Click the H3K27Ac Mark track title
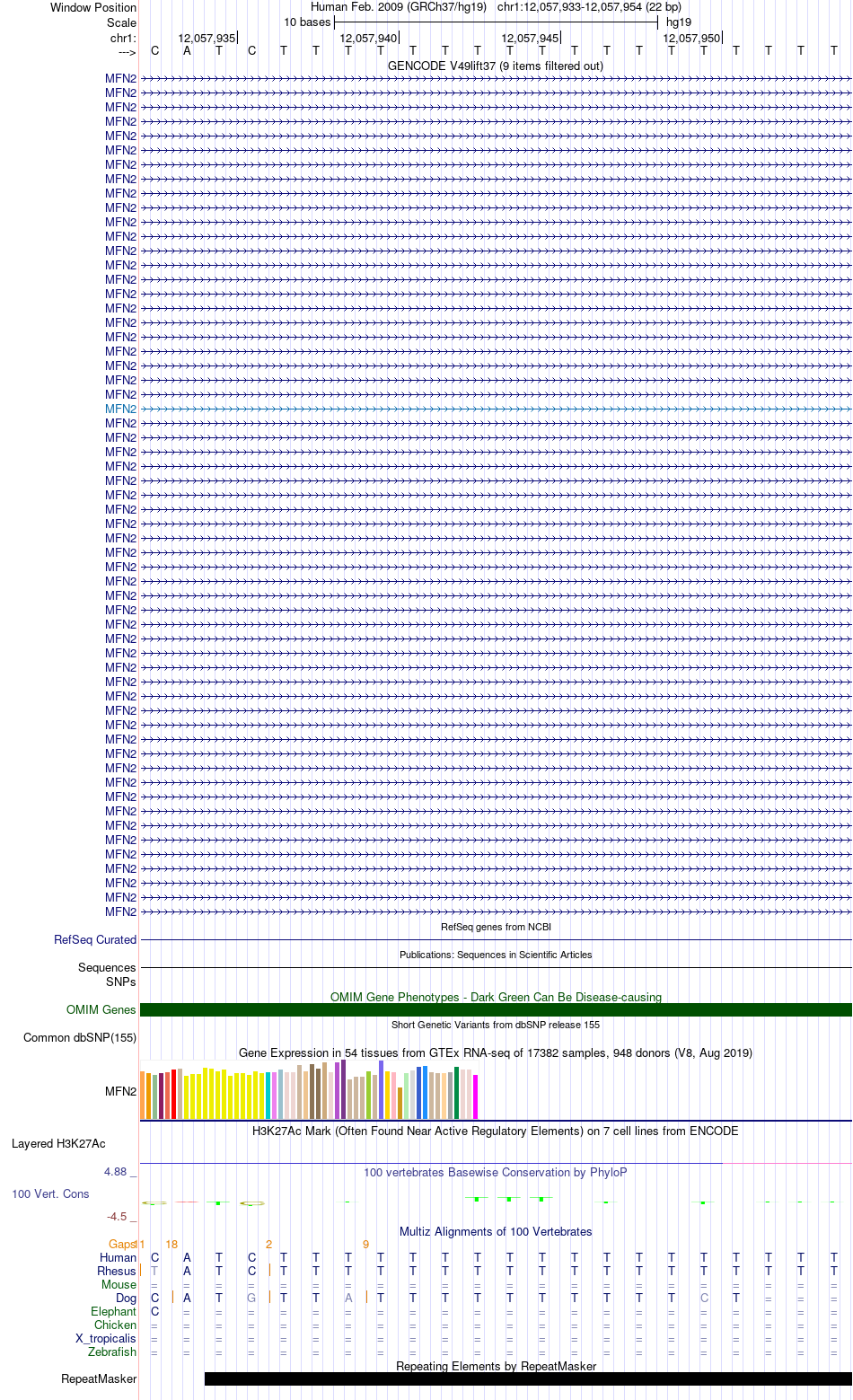 (496, 1131)
